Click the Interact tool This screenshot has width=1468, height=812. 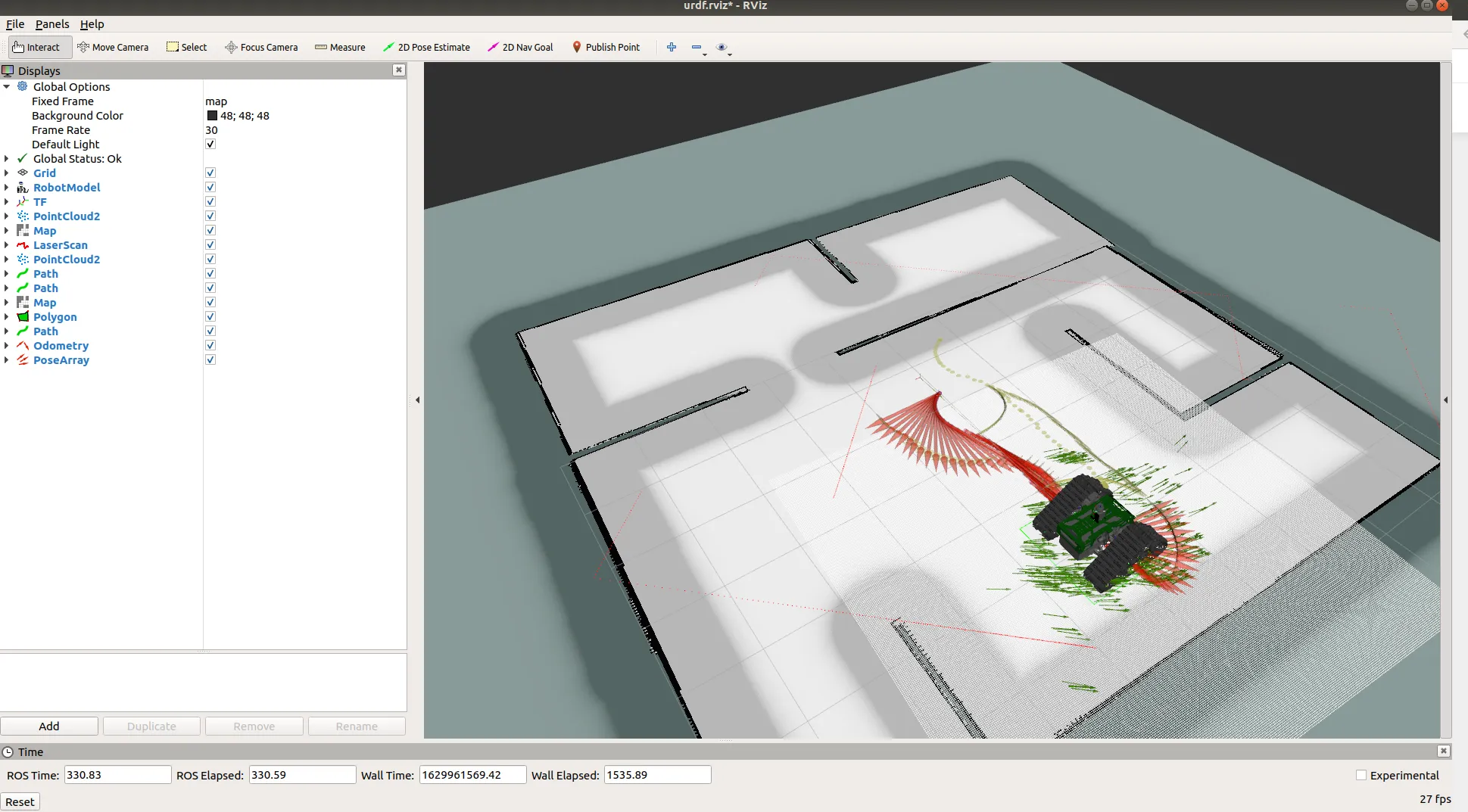36,47
